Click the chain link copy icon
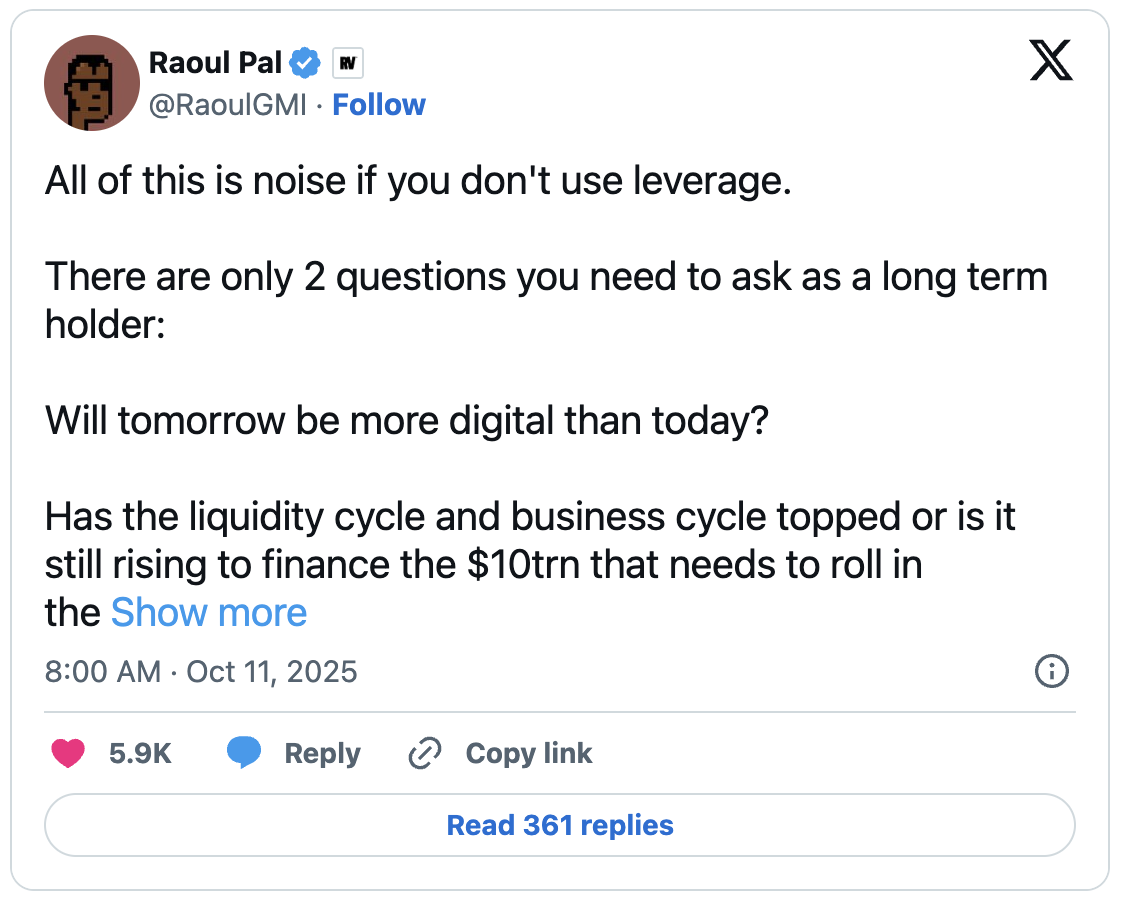Viewport: 1122px width, 904px height. (x=426, y=753)
